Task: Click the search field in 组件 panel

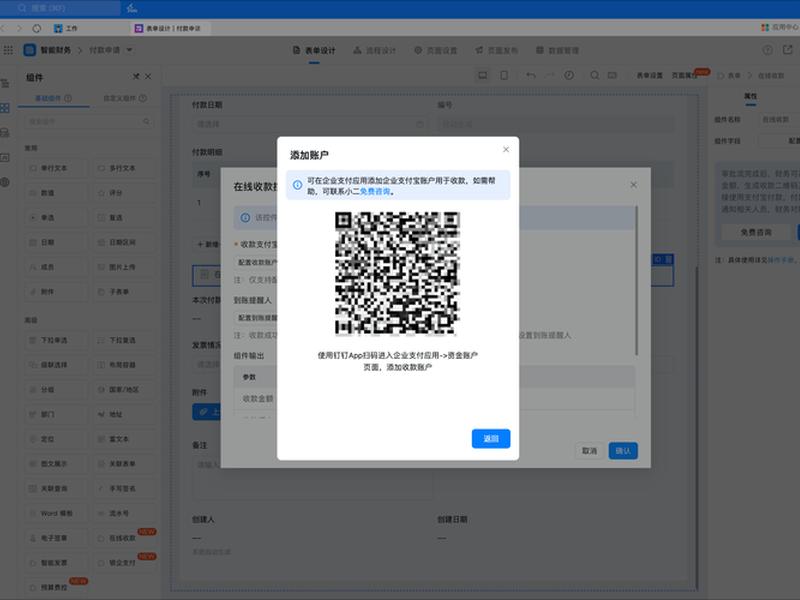Action: pos(89,121)
